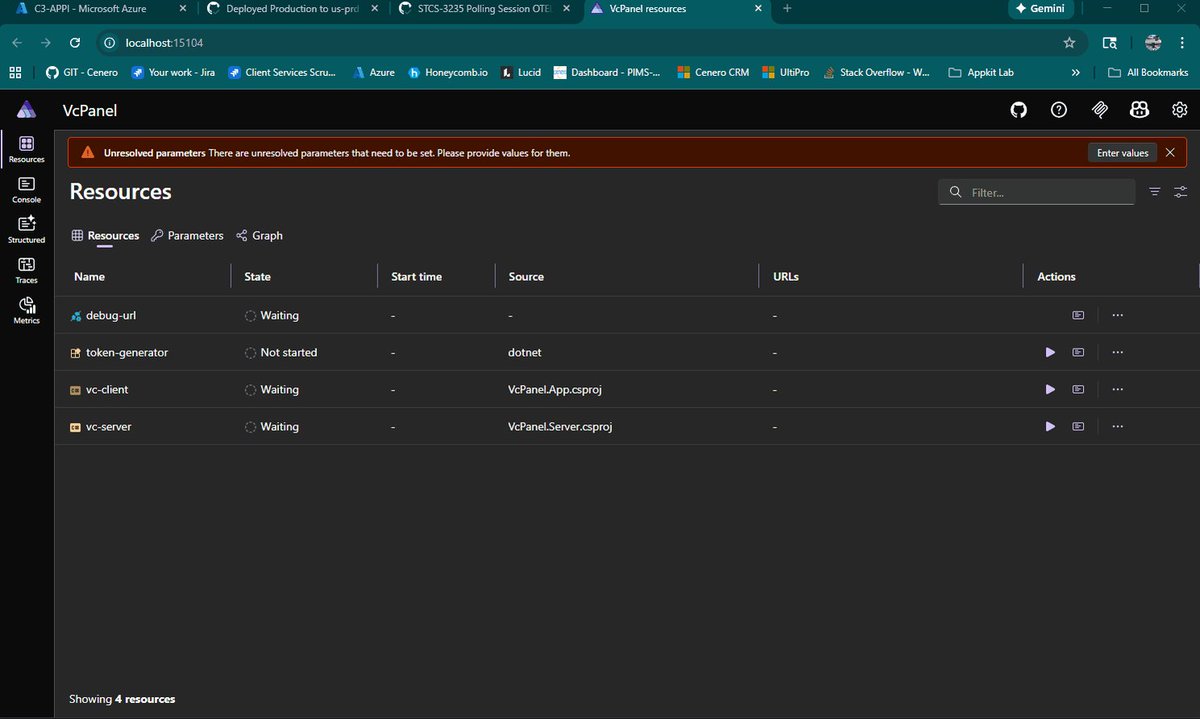This screenshot has width=1200, height=719.
Task: View console logs for token-generator
Action: (x=1078, y=352)
